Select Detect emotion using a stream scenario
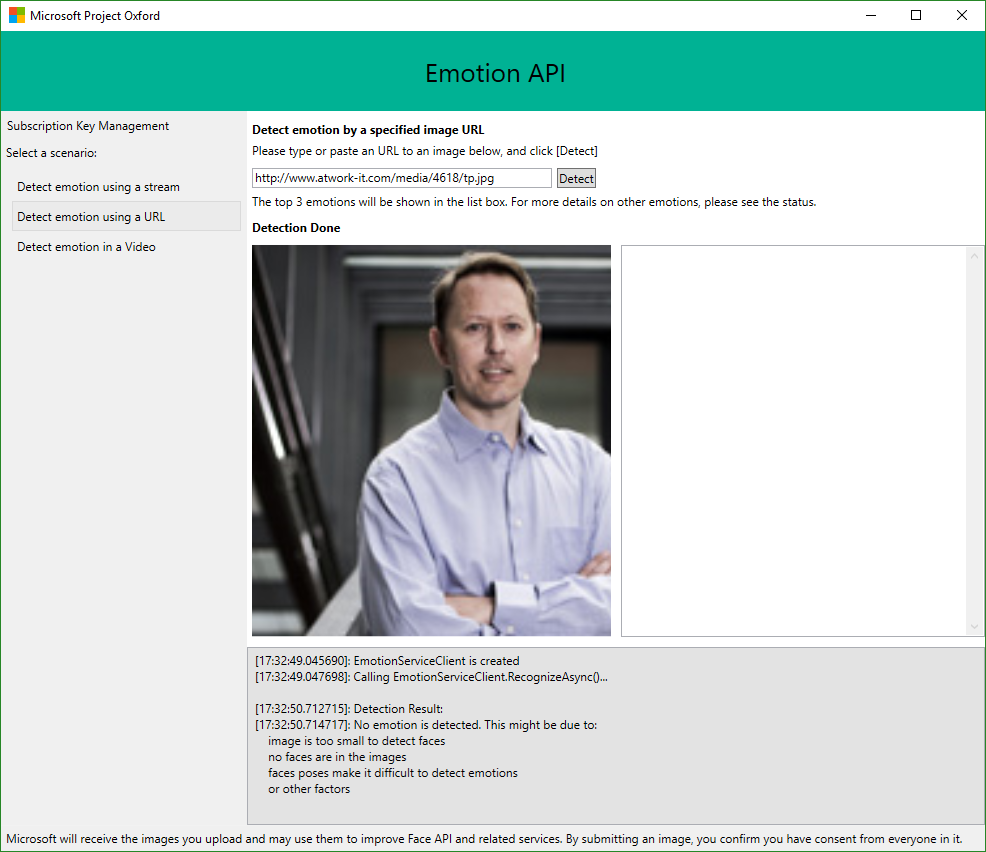986x852 pixels. pos(126,187)
